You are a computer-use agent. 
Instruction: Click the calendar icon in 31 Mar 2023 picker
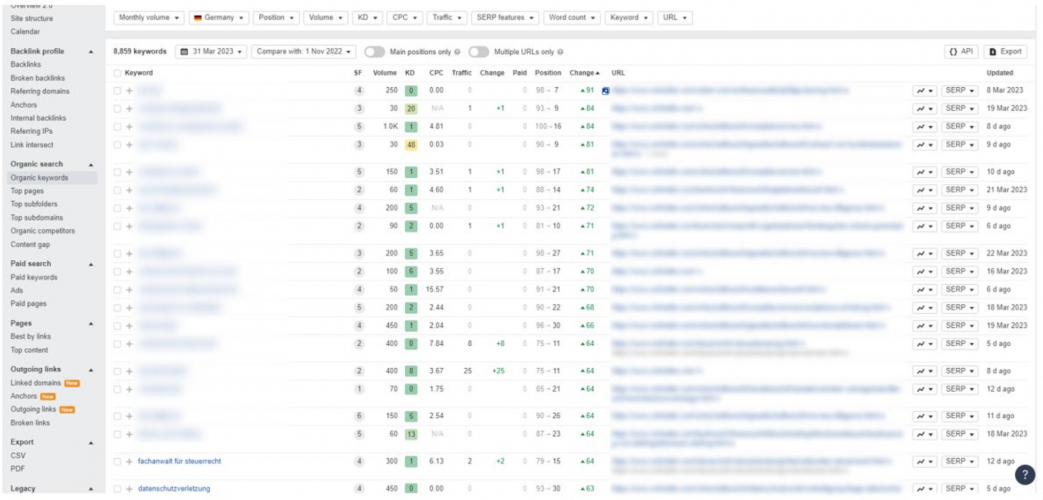click(x=185, y=52)
